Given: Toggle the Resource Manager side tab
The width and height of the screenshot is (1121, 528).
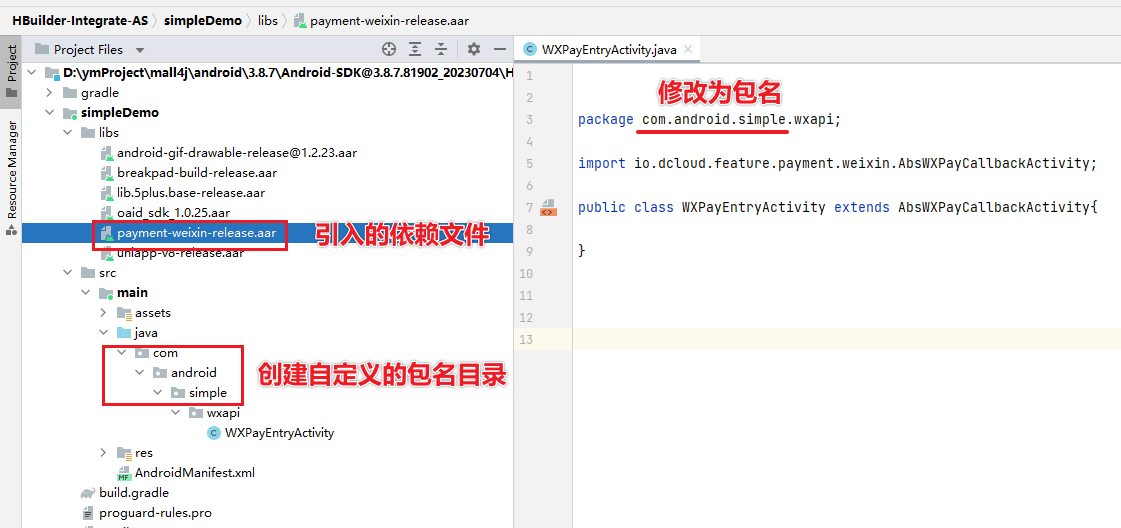Looking at the screenshot, I should 11,170.
